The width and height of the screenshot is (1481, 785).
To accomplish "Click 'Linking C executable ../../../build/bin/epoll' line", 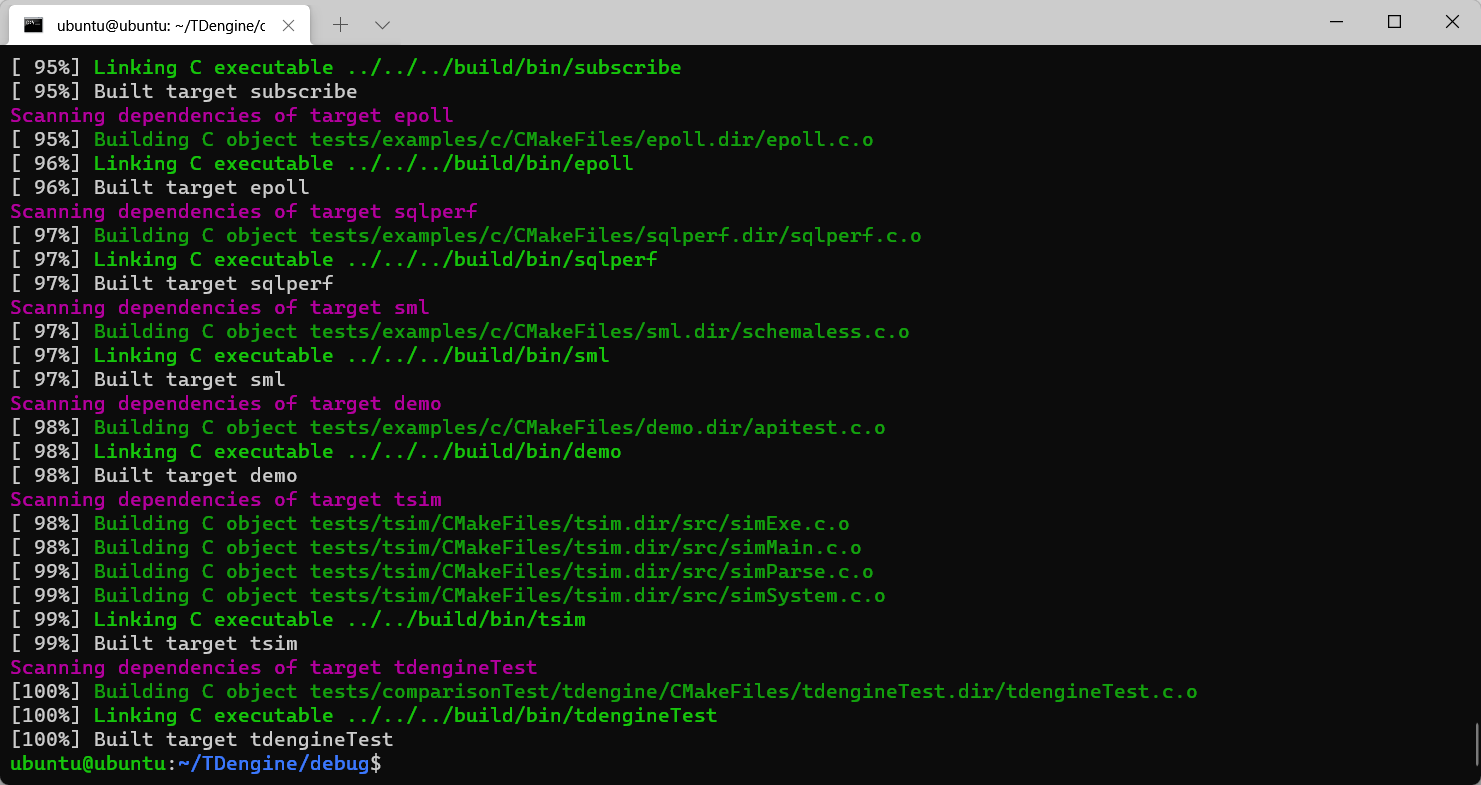I will tap(322, 164).
